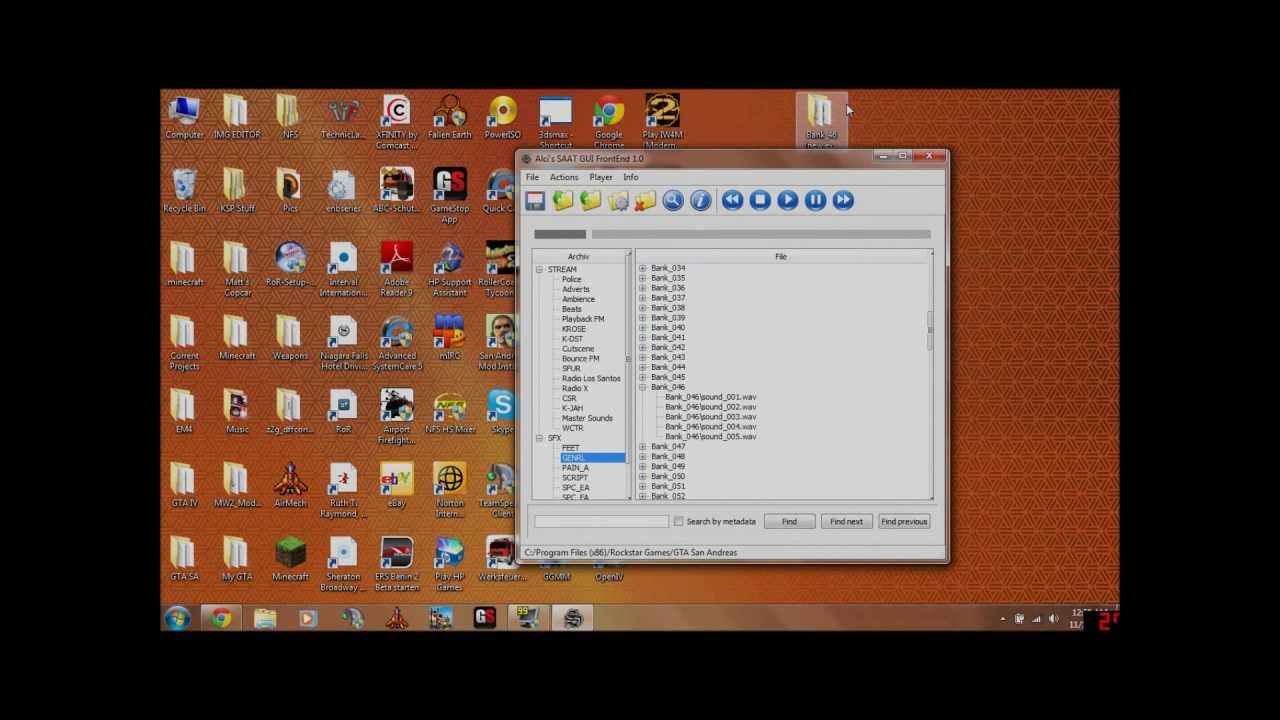Click Windows Media Player taskbar icon
1280x720 pixels.
pyautogui.click(x=308, y=619)
